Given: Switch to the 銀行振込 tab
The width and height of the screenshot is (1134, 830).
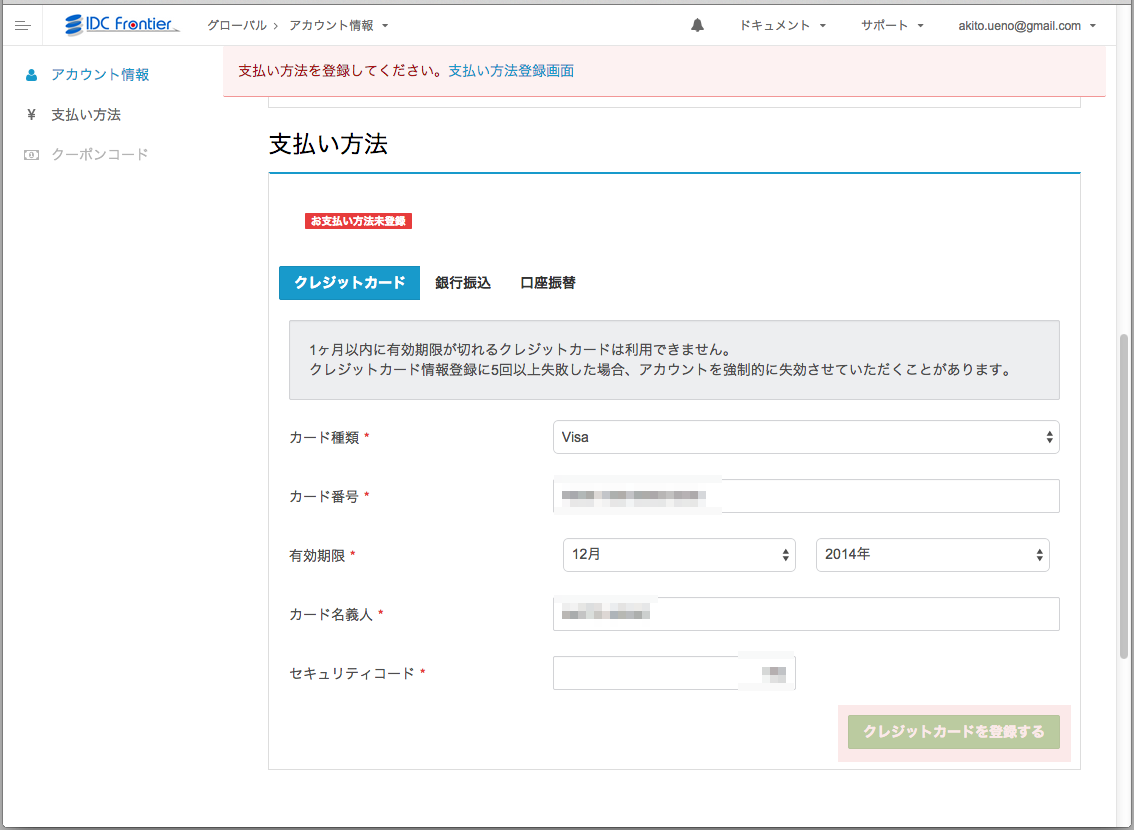Looking at the screenshot, I should 461,283.
